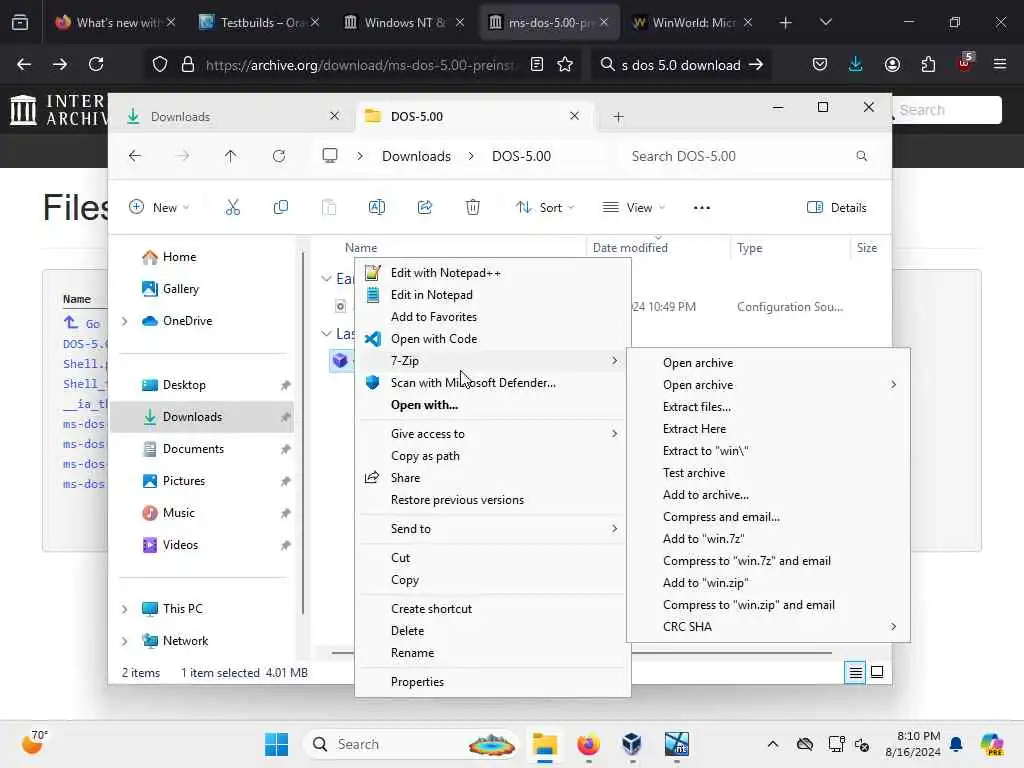The width and height of the screenshot is (1024, 768).
Task: Open Windows Start menu
Action: [276, 744]
